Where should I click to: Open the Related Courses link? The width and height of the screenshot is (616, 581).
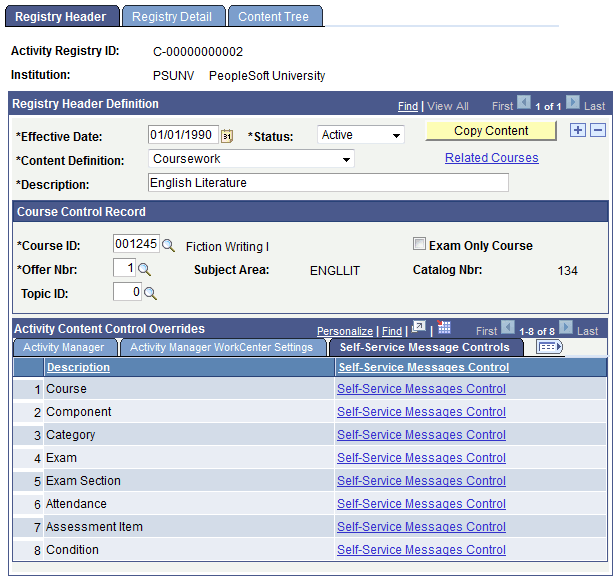coord(491,158)
